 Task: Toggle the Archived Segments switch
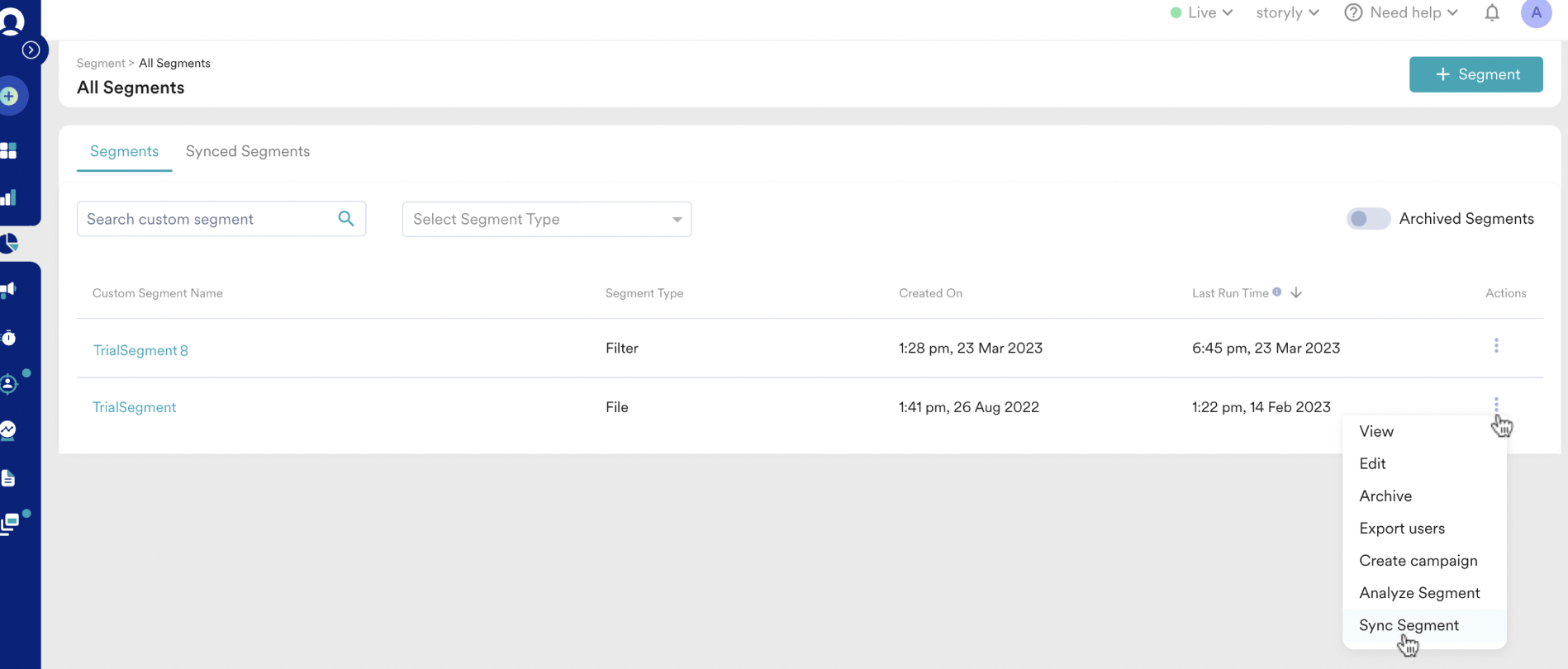pos(1368,219)
